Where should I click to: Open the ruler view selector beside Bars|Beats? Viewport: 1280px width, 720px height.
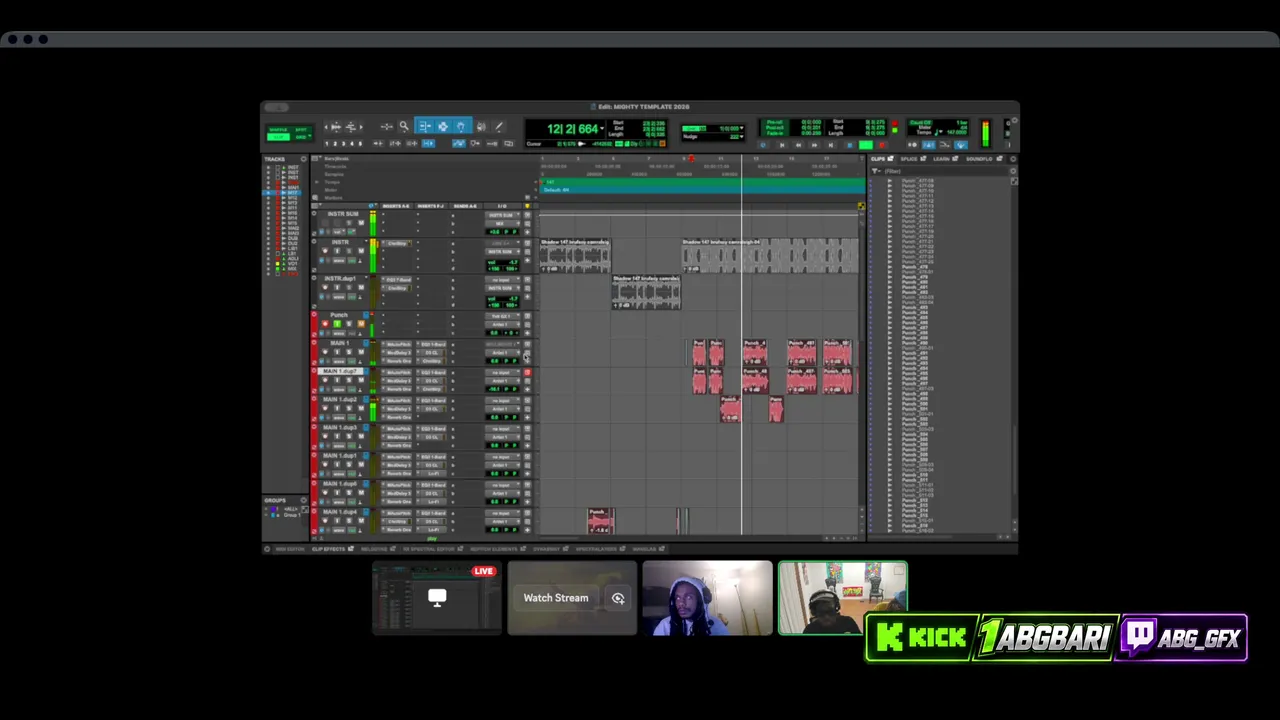tap(317, 158)
